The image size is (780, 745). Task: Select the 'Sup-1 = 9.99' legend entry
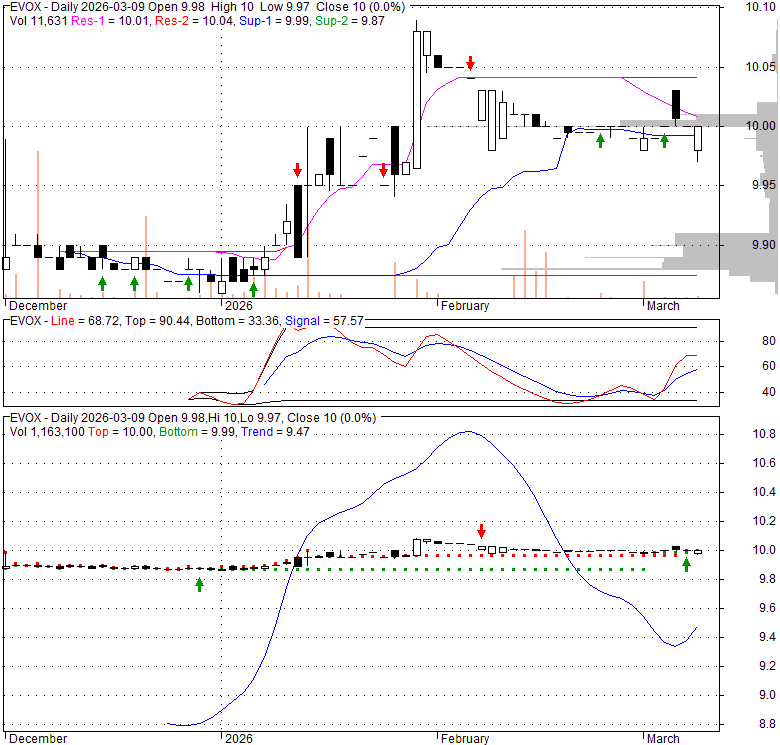click(x=275, y=21)
